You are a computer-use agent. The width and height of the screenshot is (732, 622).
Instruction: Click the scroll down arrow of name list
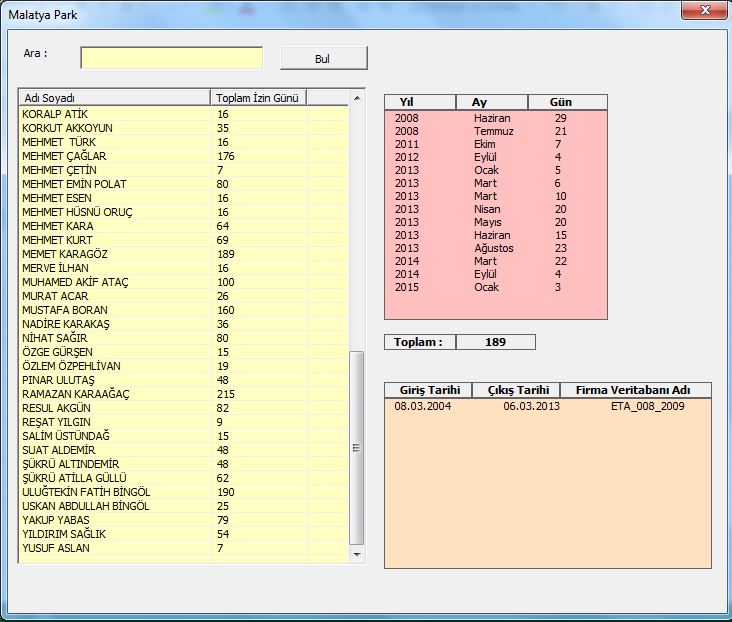click(357, 555)
